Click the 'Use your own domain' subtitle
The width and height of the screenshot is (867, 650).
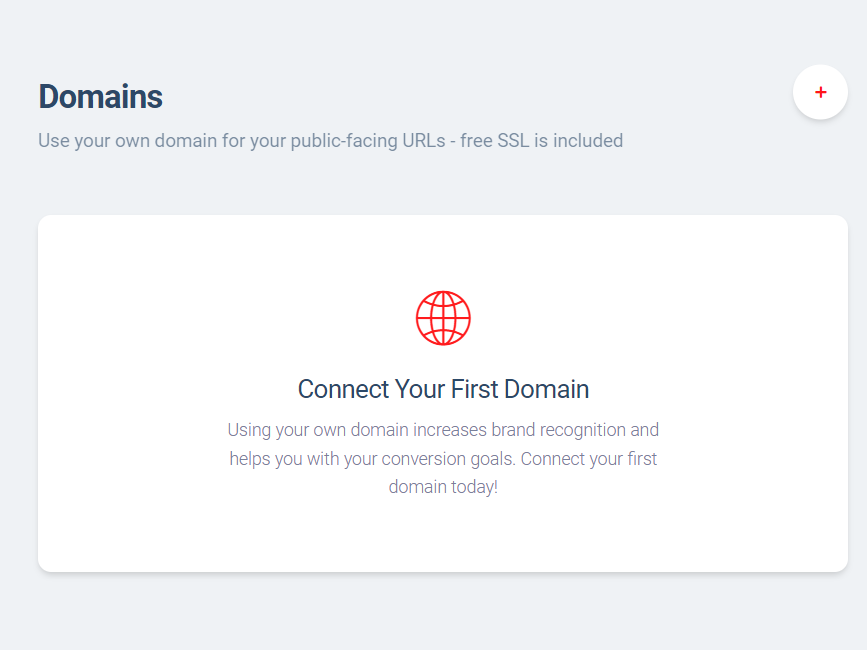(x=330, y=141)
